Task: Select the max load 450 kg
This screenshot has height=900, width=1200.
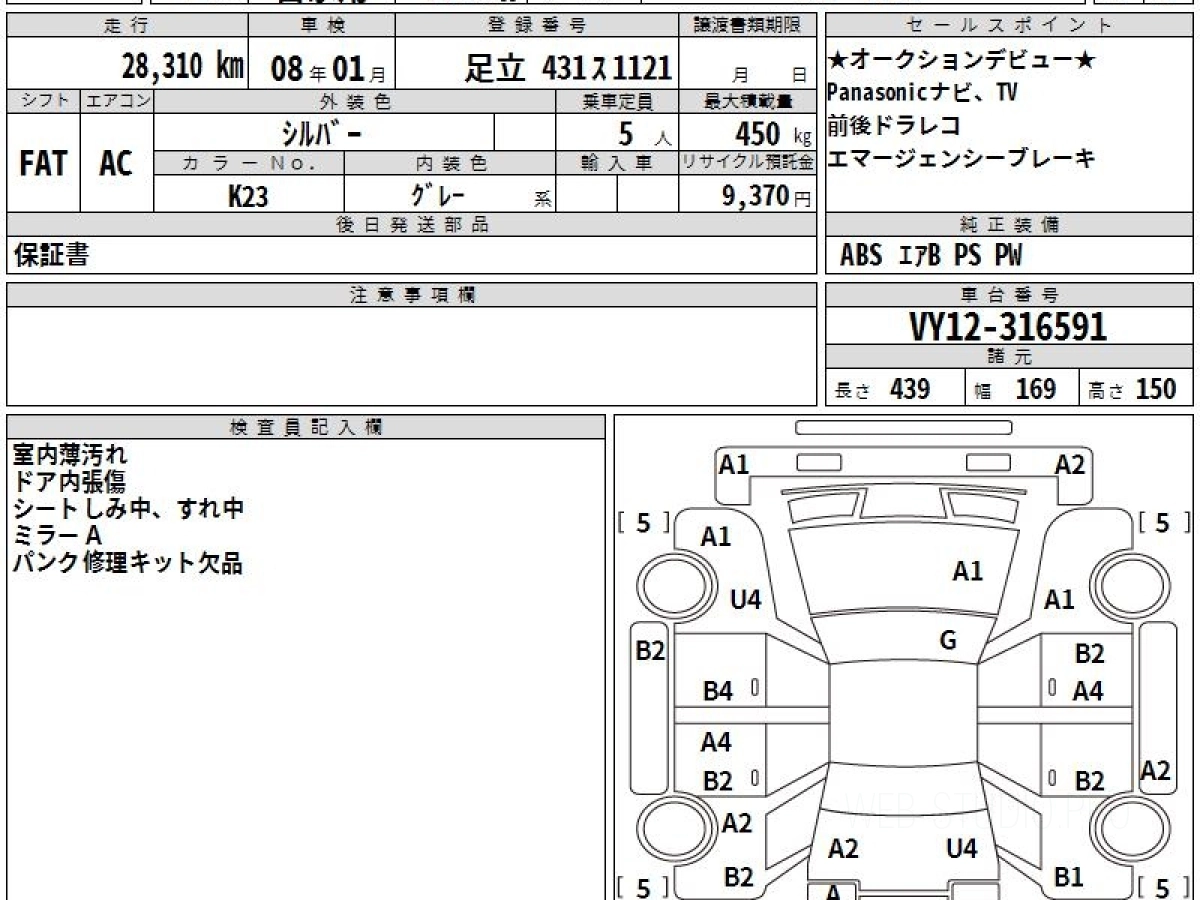Action: coord(773,133)
